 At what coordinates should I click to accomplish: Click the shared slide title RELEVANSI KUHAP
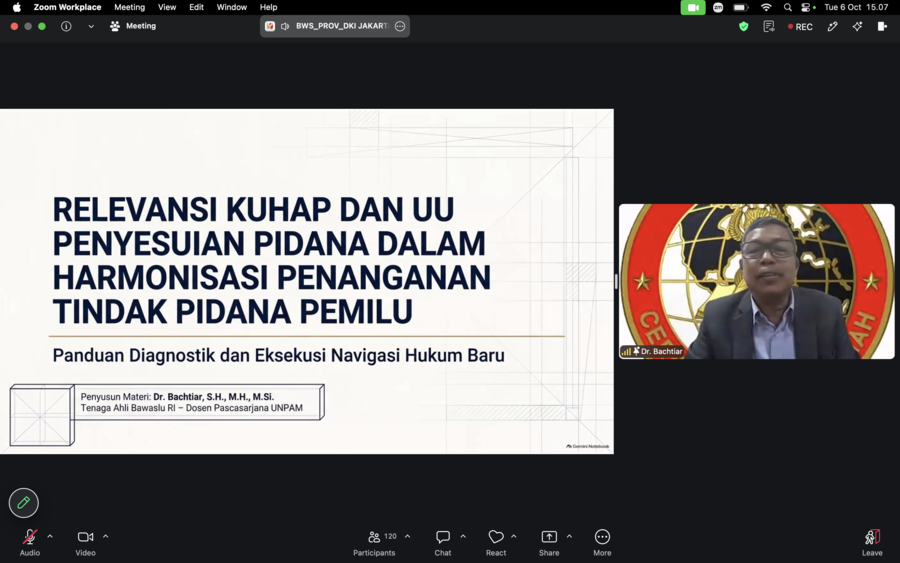pos(272,260)
